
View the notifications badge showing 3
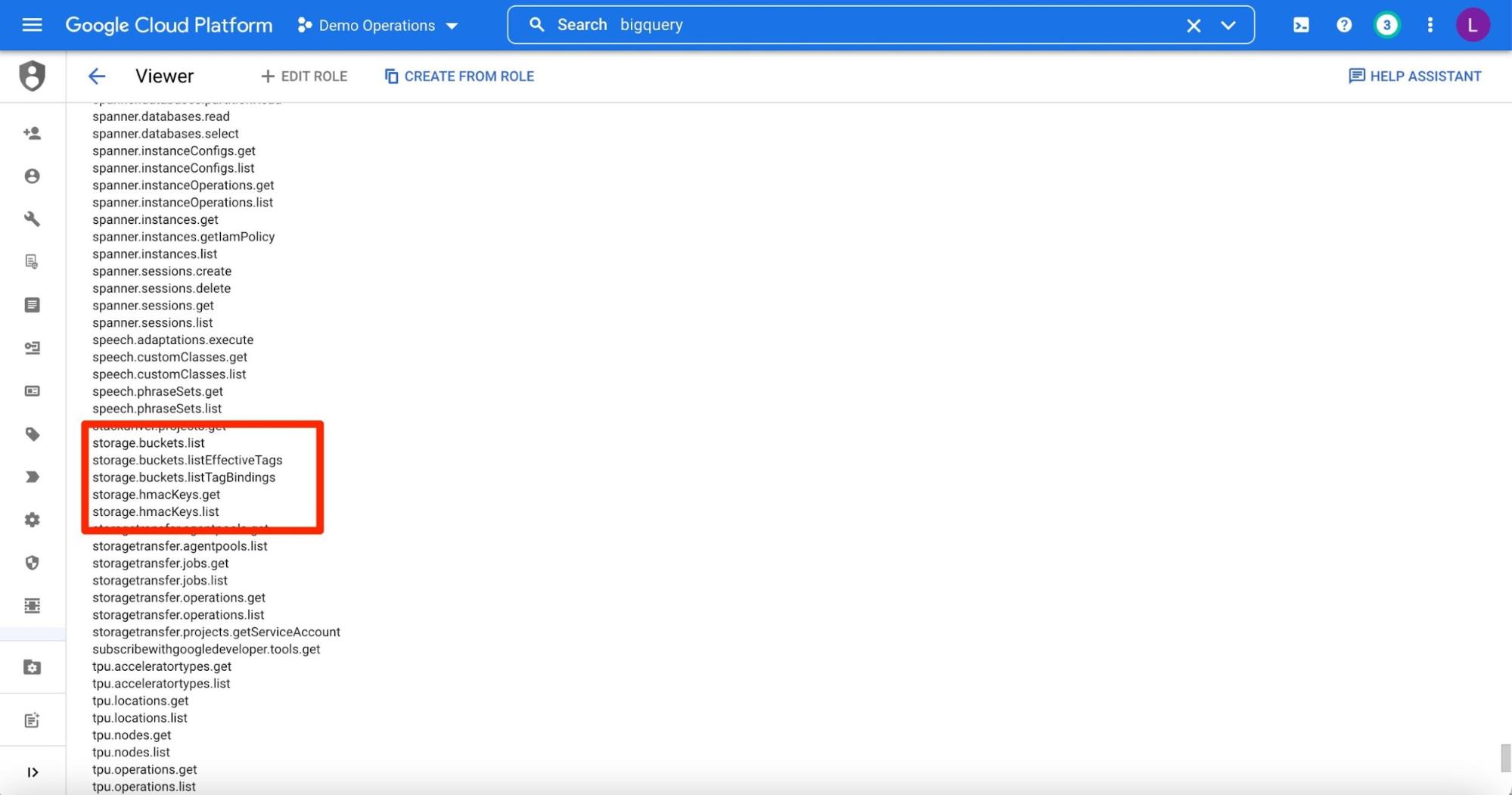point(1386,25)
